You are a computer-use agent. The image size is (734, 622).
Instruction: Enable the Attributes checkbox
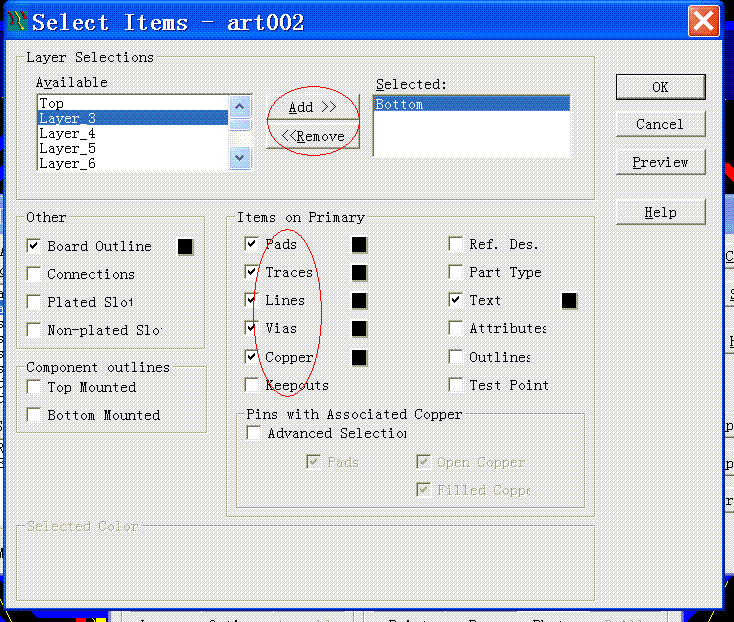[x=455, y=328]
